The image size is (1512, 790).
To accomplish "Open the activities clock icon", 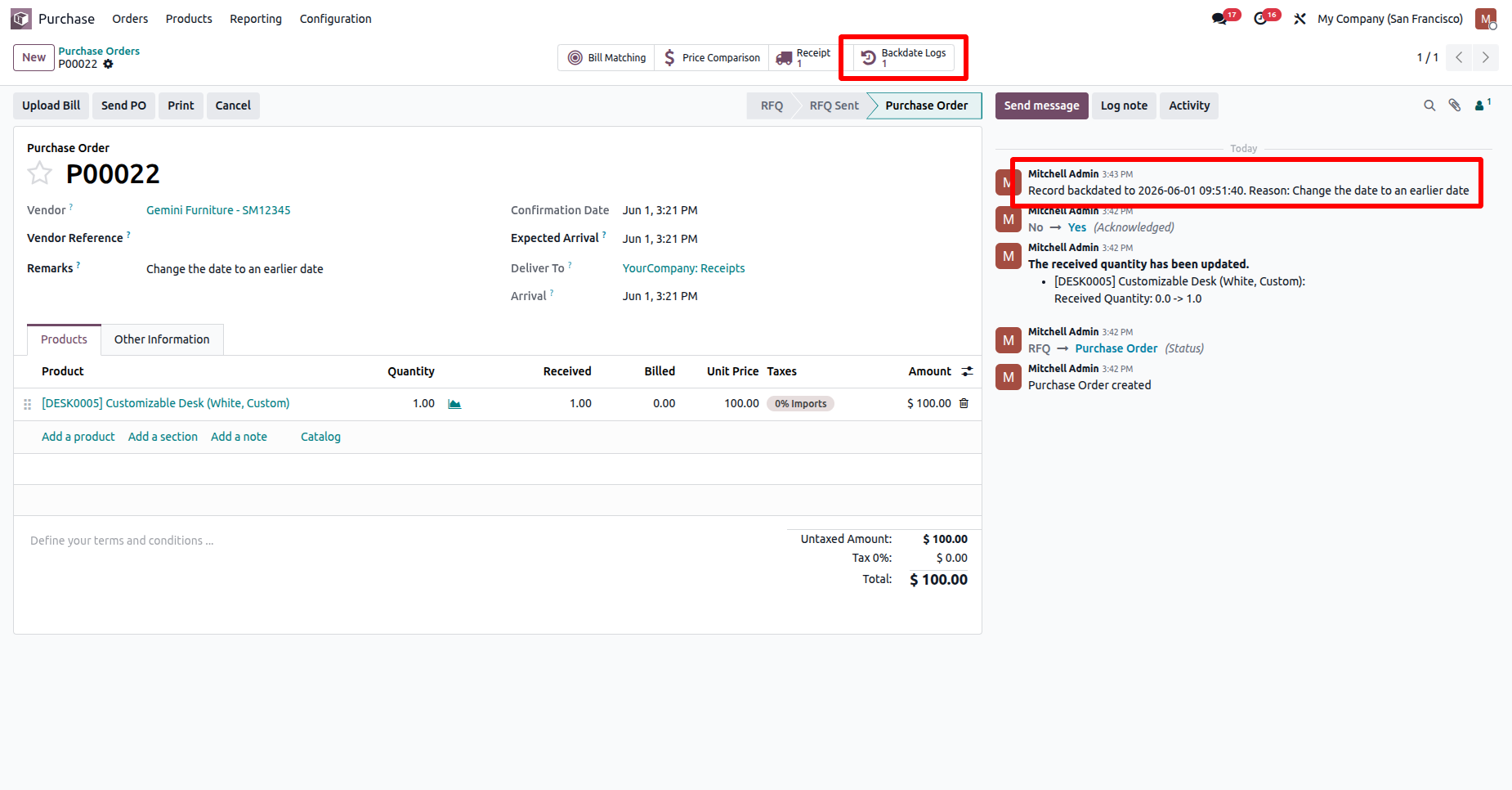I will pos(1260,19).
